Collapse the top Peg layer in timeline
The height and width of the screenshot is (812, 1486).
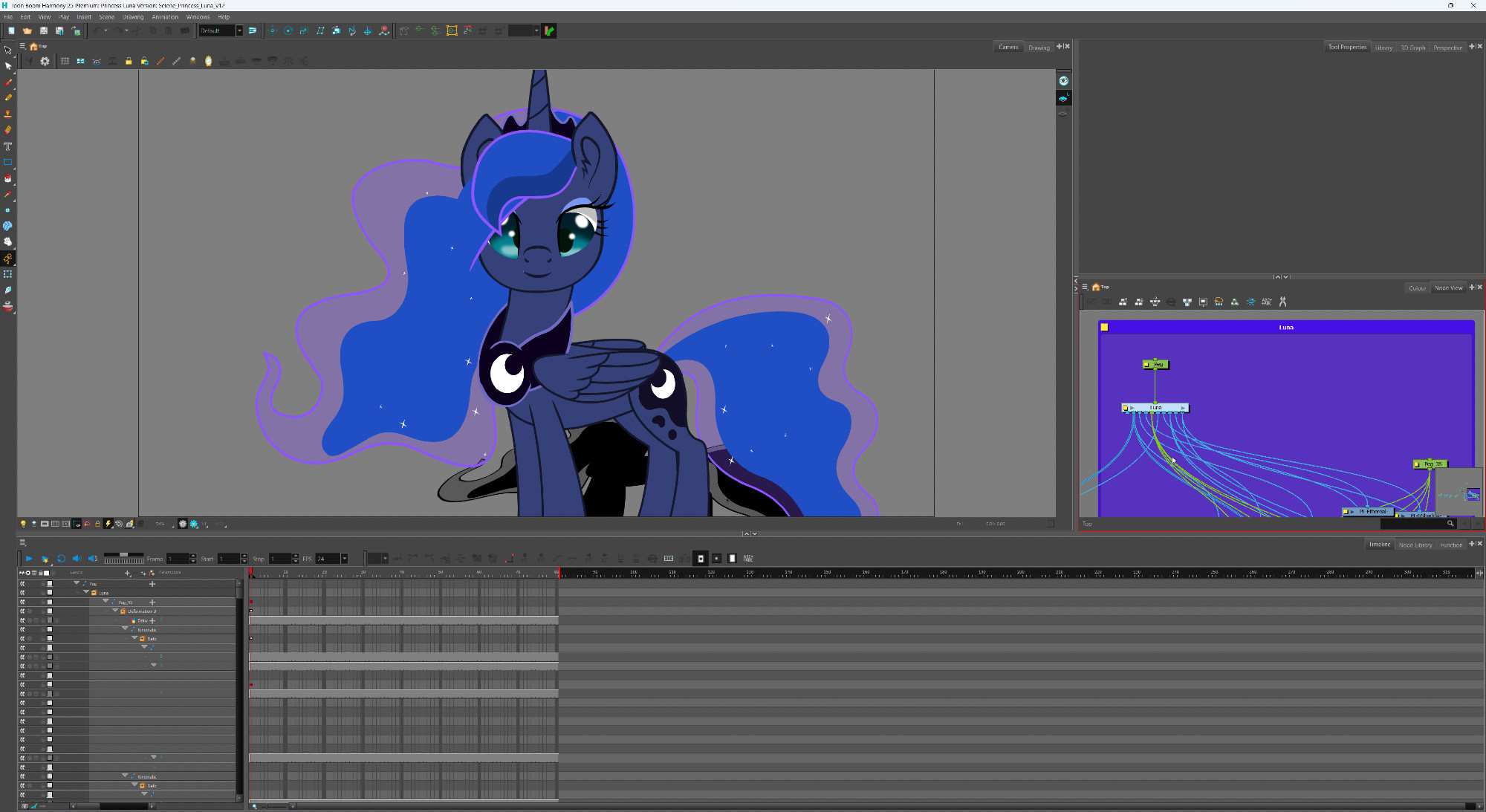(77, 583)
